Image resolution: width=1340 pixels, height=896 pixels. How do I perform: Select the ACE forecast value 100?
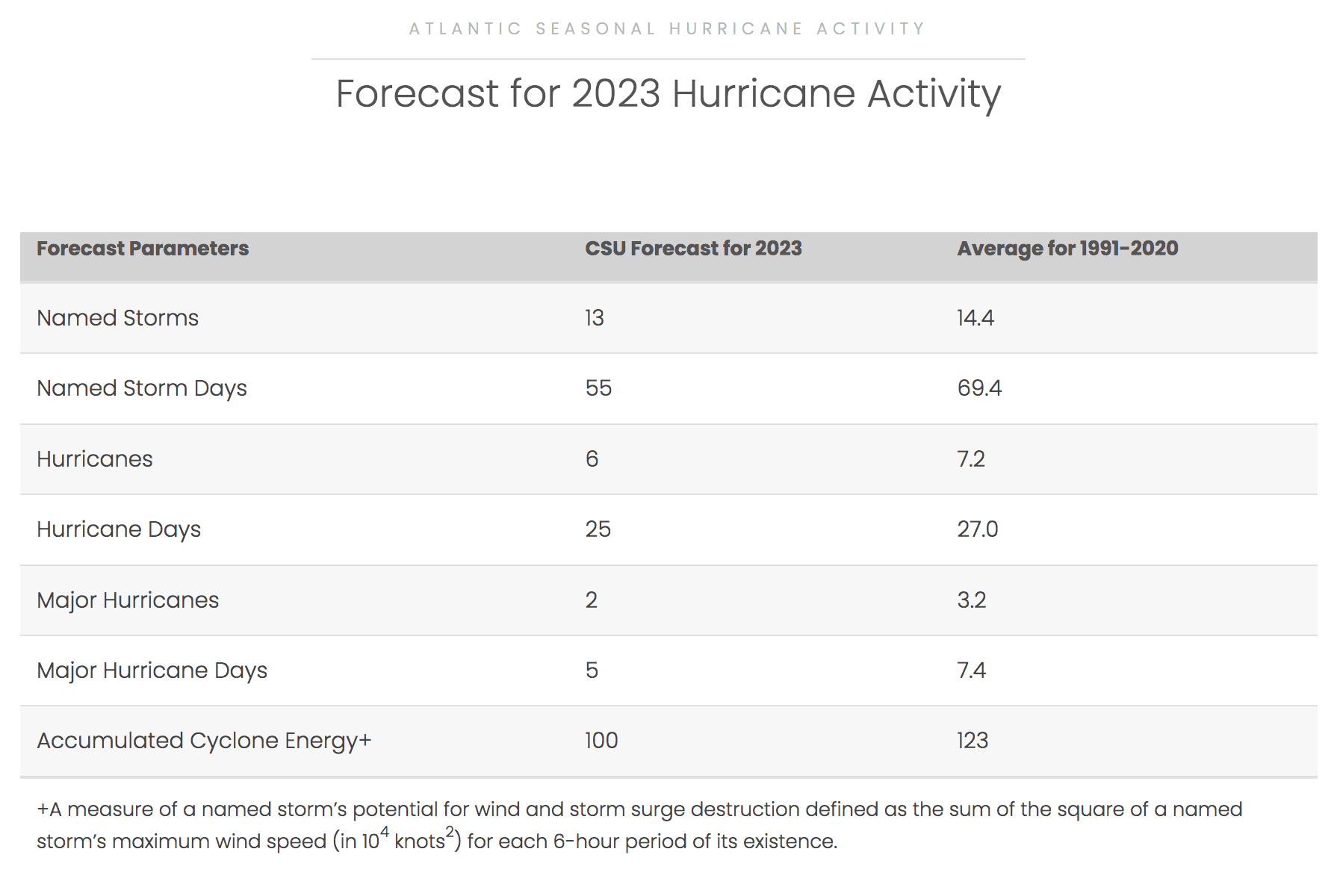601,741
